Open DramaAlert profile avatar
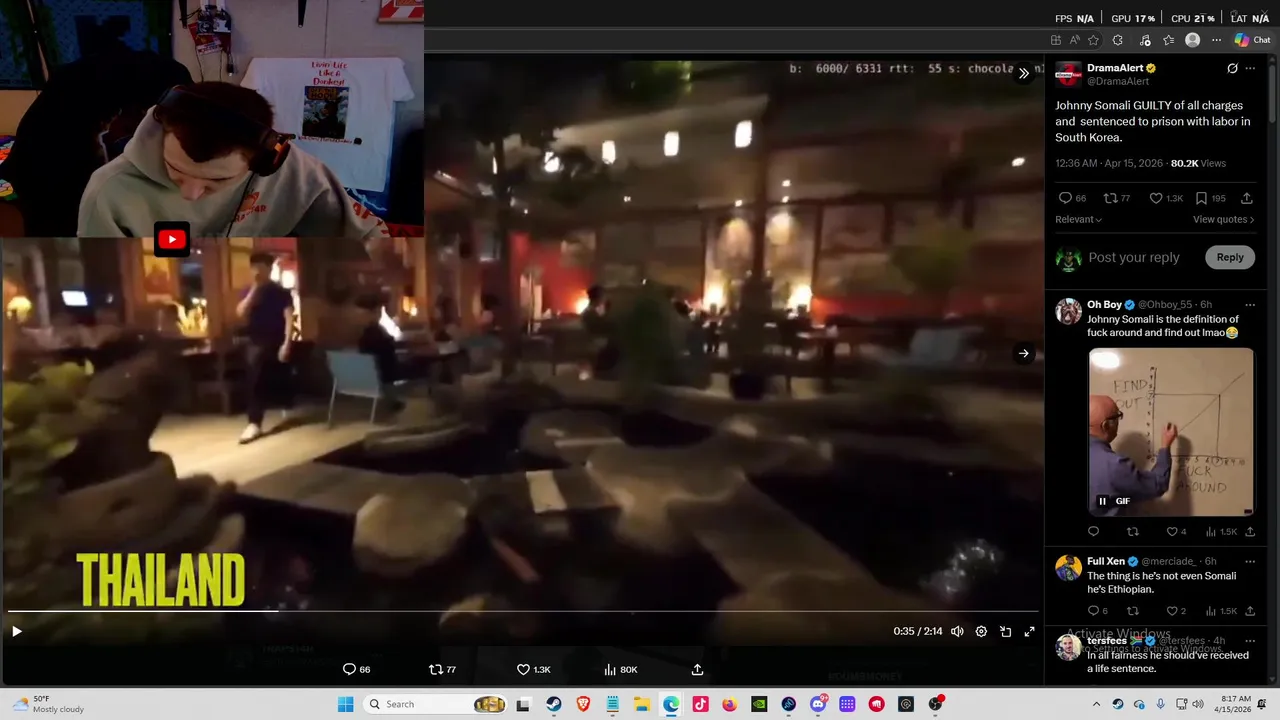The image size is (1280, 720). pyautogui.click(x=1069, y=74)
